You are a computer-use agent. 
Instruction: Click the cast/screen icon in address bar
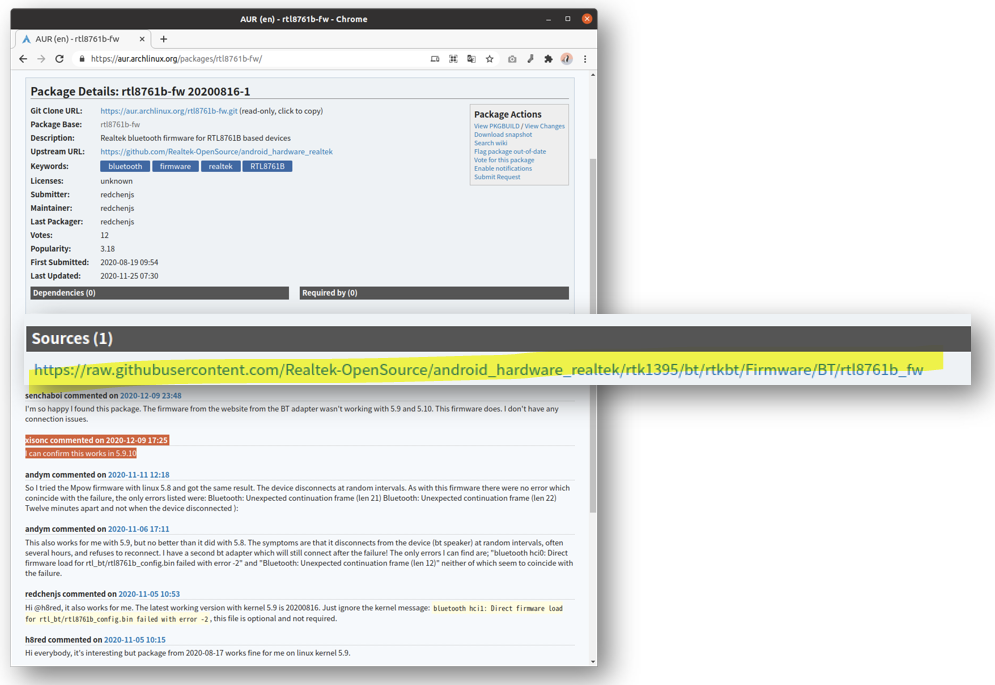(x=435, y=59)
